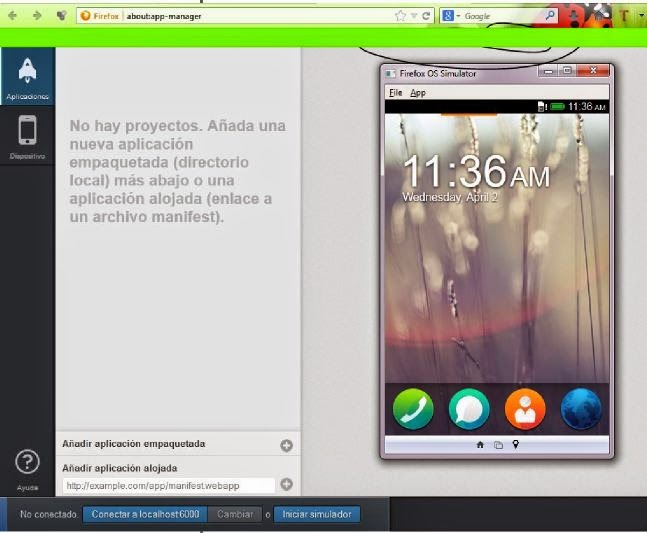
Task: Open the Aplicaciones panel rocket icon
Action: [27, 71]
